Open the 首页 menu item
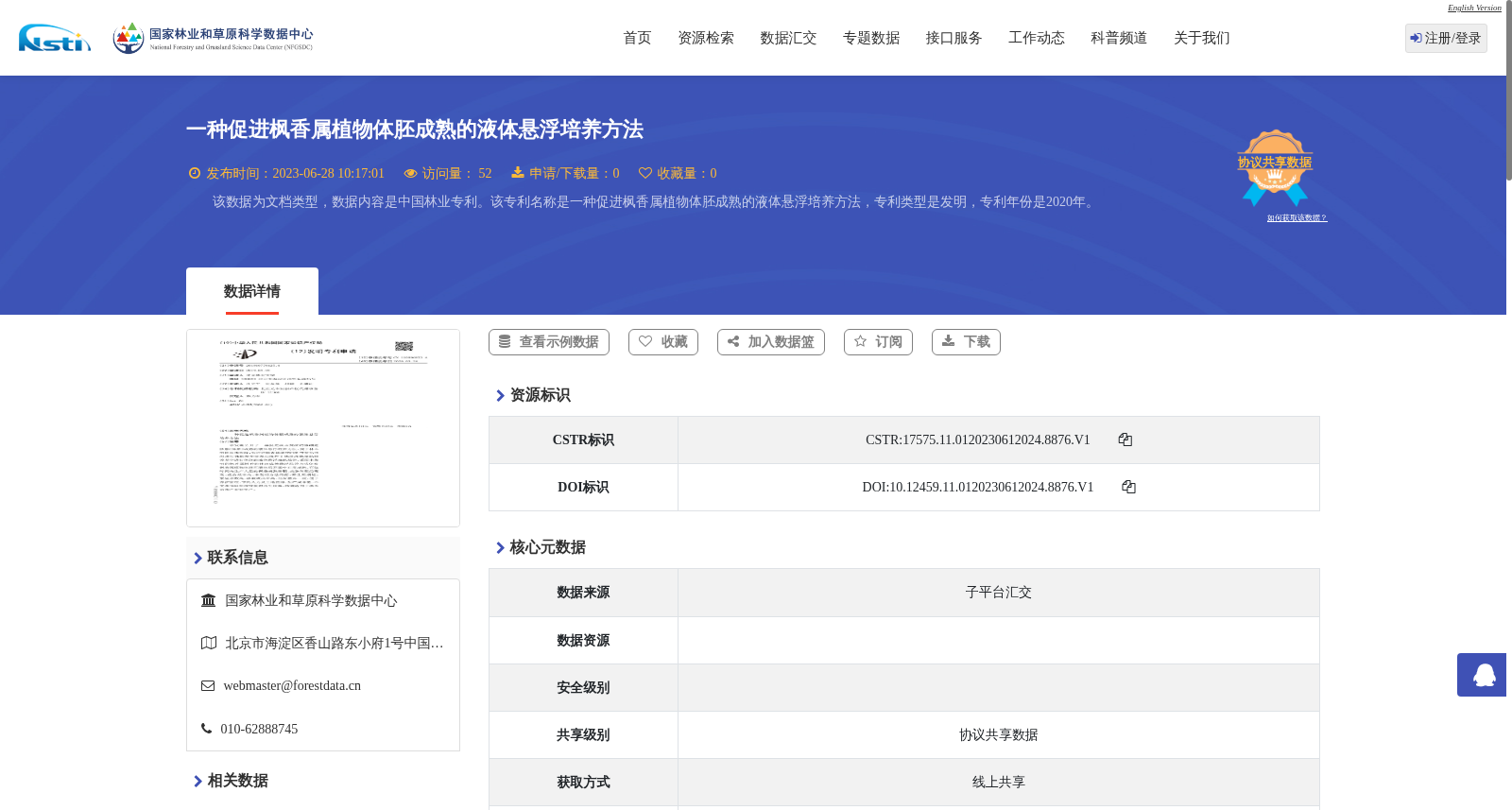 point(637,38)
